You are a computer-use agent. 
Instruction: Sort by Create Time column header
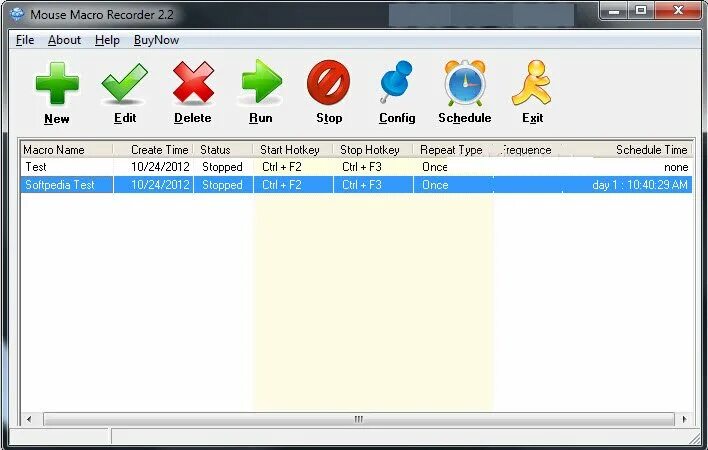[153, 149]
